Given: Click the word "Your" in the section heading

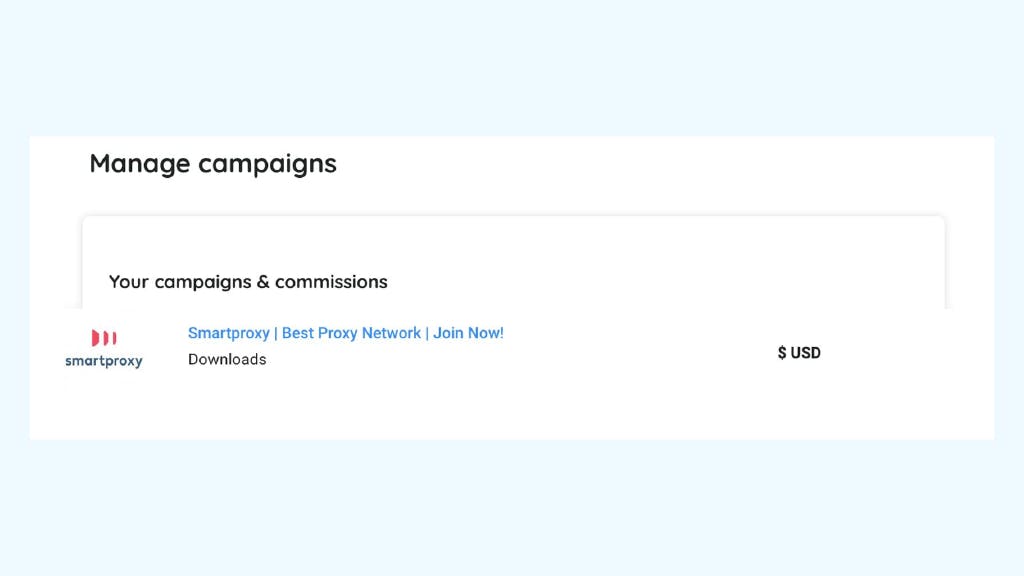Looking at the screenshot, I should pyautogui.click(x=129, y=281).
